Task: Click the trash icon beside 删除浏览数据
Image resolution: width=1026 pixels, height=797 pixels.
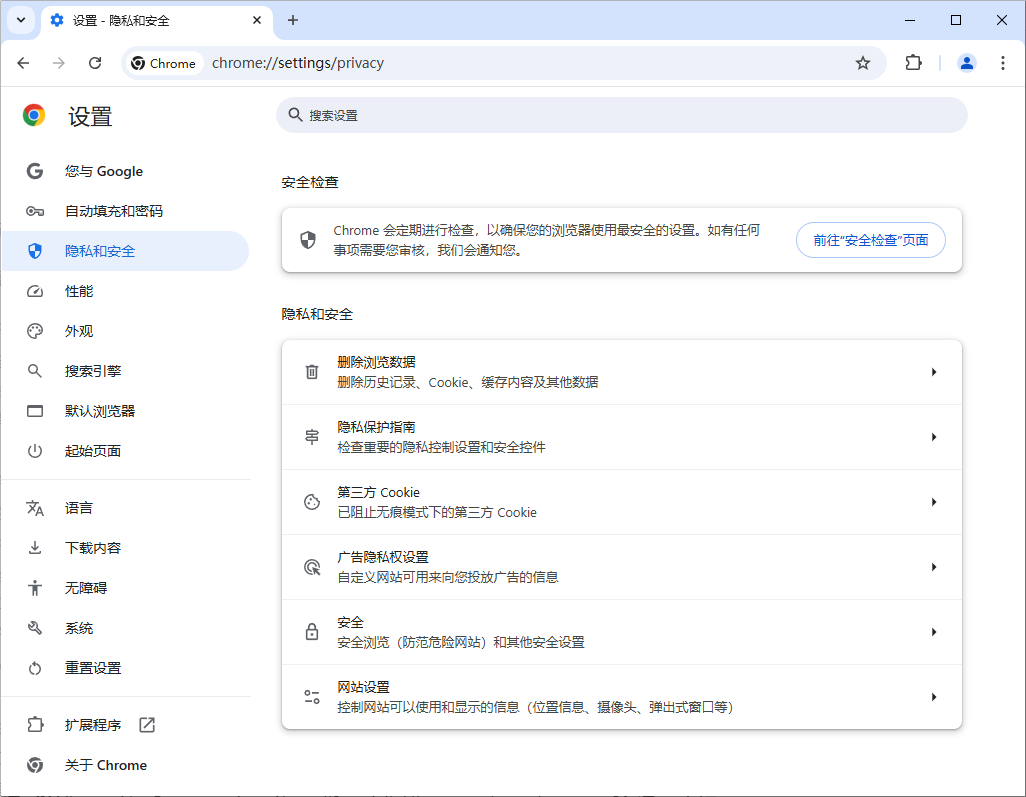Action: pos(310,371)
